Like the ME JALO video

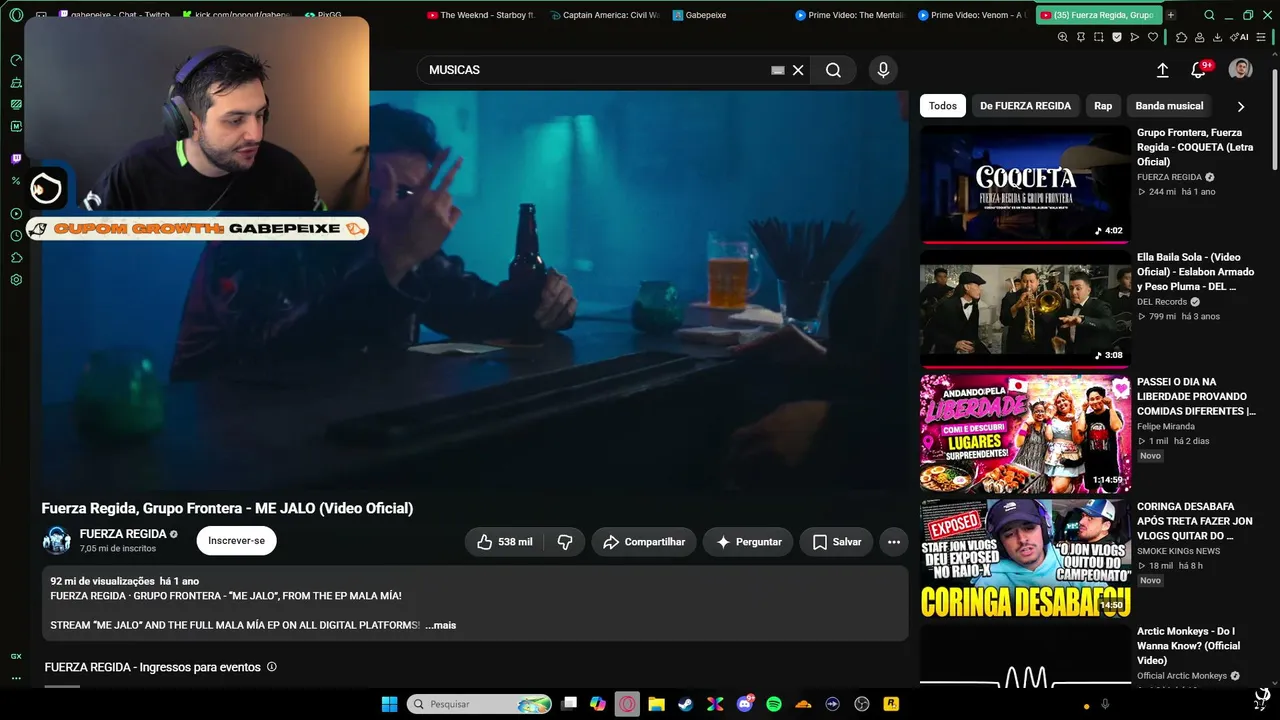tap(505, 542)
